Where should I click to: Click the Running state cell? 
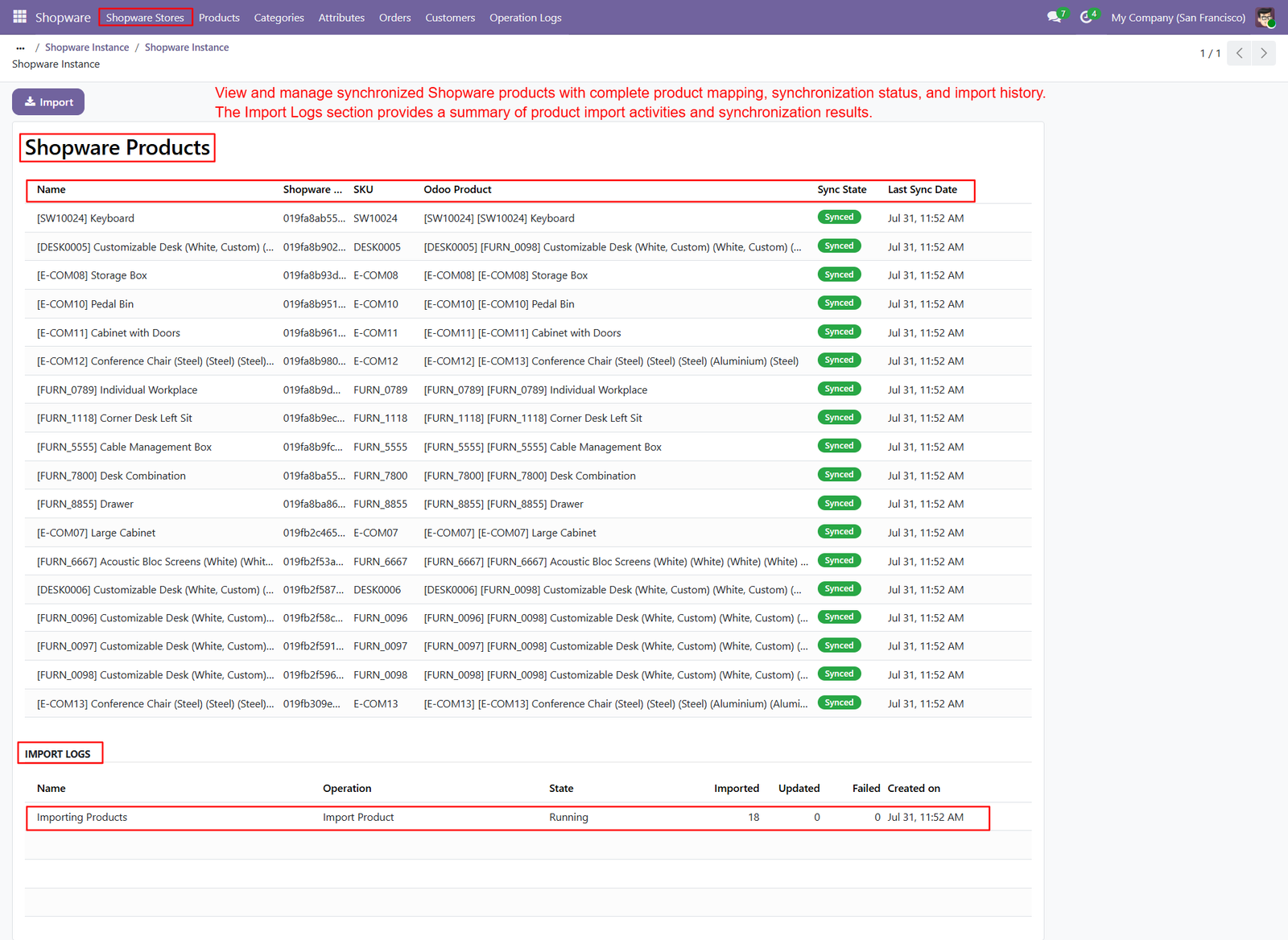[568, 817]
